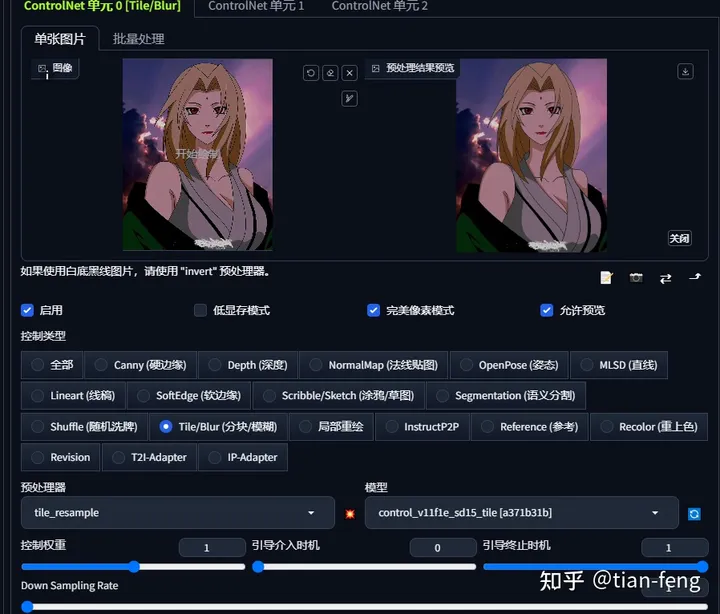This screenshot has width=720, height=614.
Task: Select the OpenPose (姿态) radio
Action: coord(466,365)
